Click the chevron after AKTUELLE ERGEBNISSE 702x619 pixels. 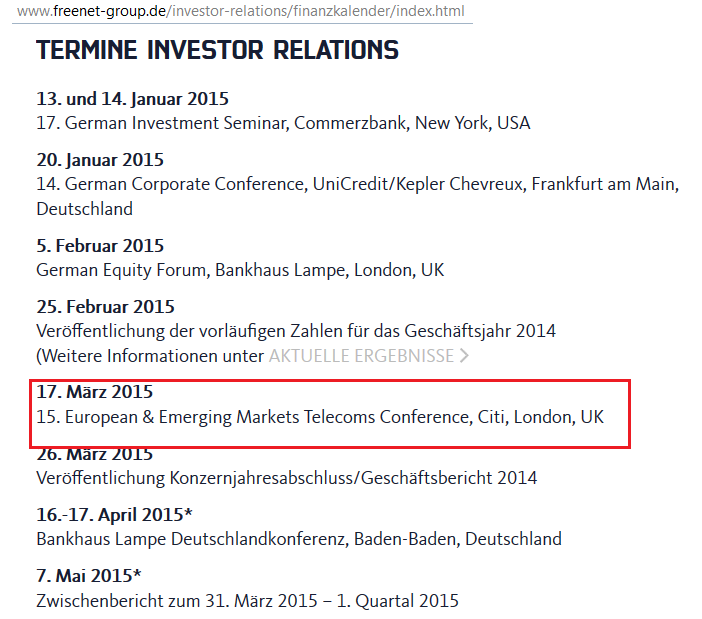point(464,356)
